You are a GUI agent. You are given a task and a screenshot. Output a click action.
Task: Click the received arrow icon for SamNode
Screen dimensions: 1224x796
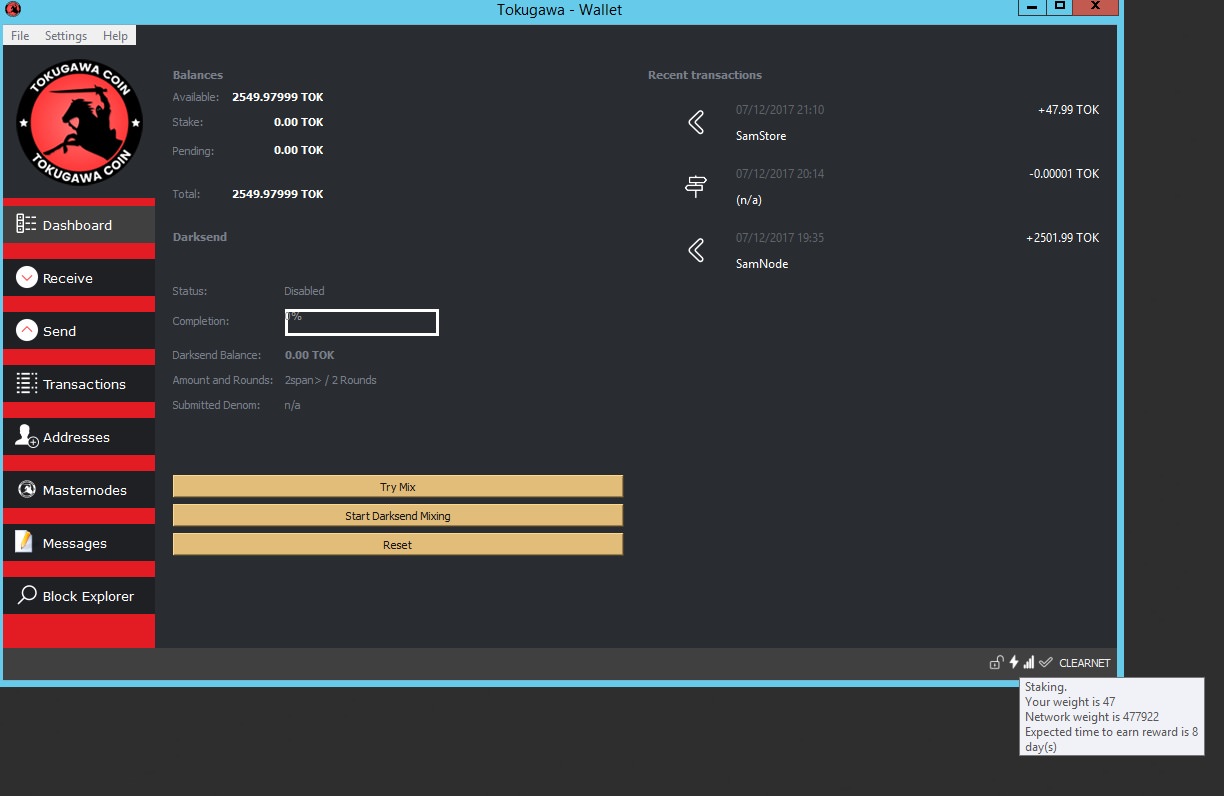tap(696, 250)
